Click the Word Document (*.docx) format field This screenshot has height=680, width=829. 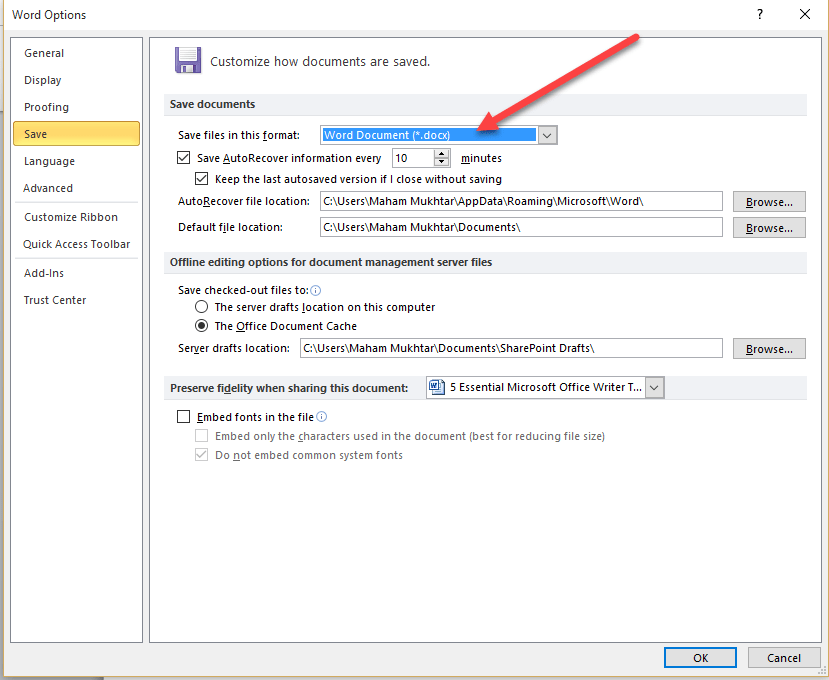point(429,135)
